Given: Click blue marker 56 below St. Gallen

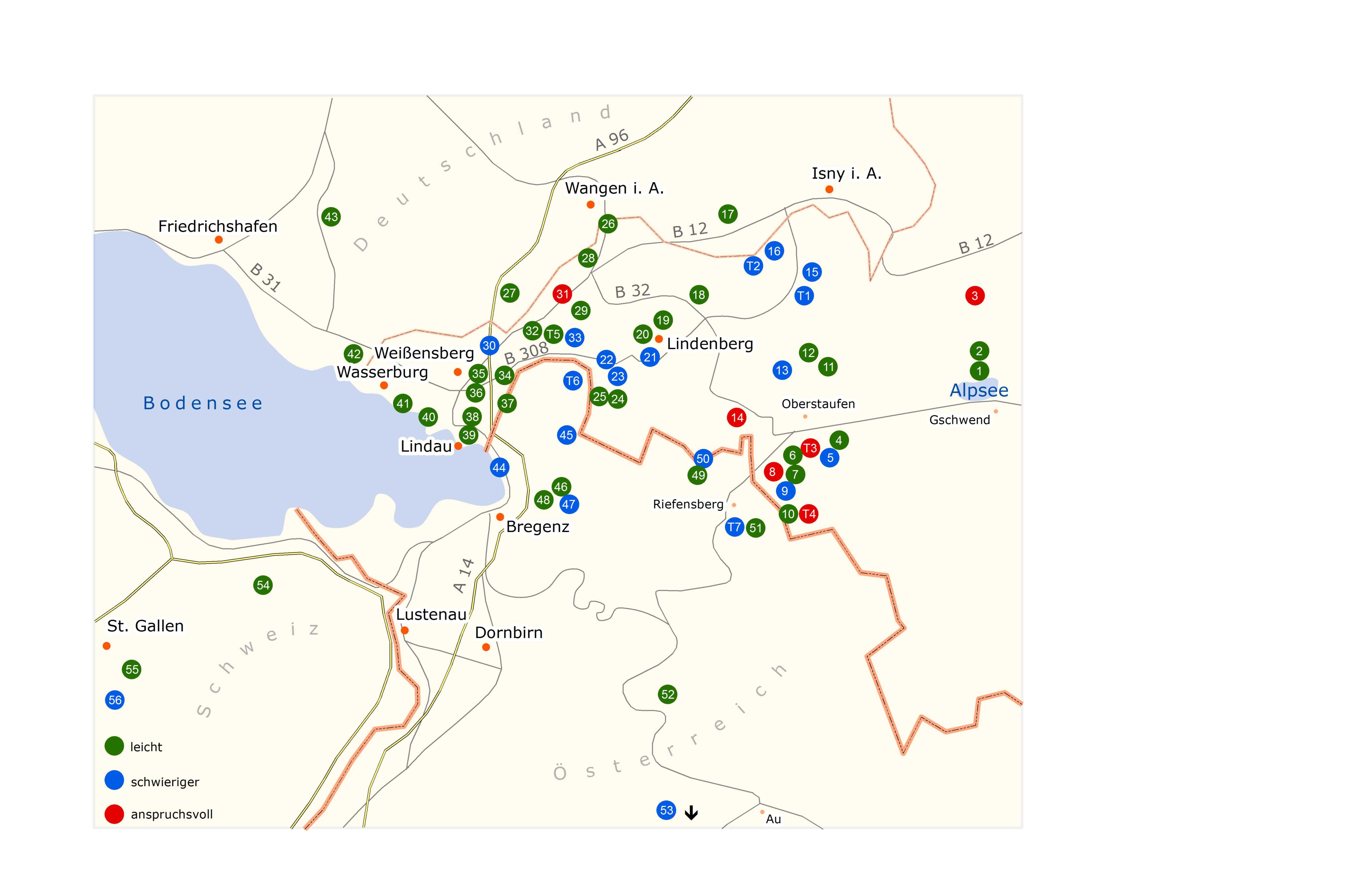Looking at the screenshot, I should click(115, 700).
